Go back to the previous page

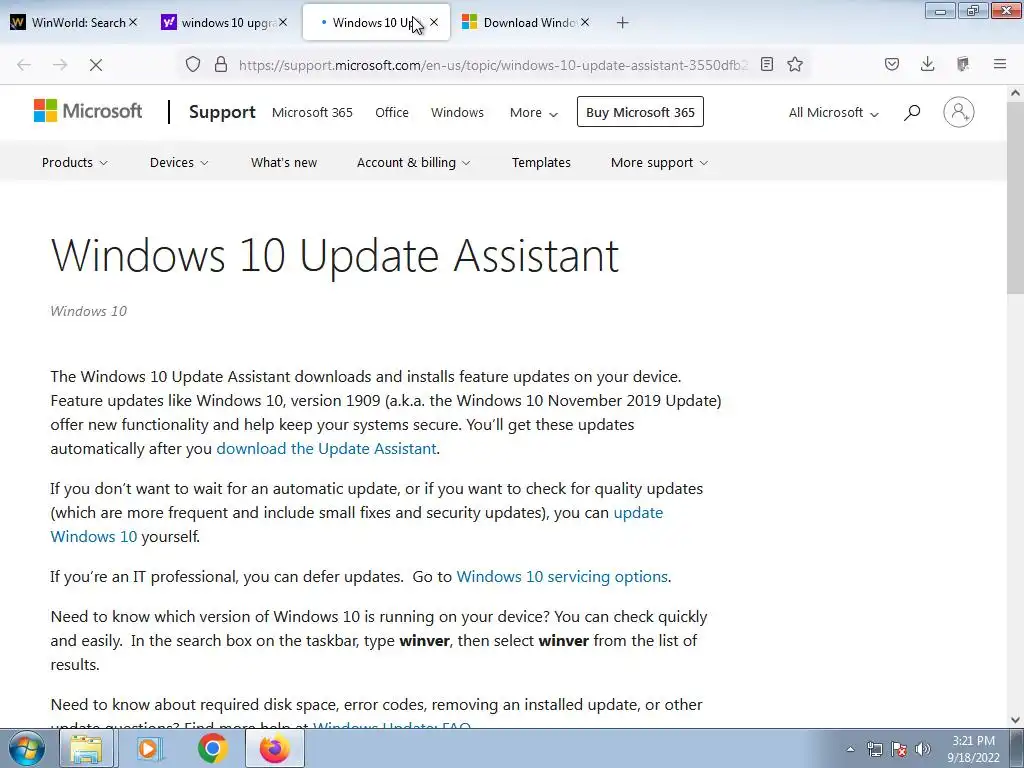(x=24, y=65)
